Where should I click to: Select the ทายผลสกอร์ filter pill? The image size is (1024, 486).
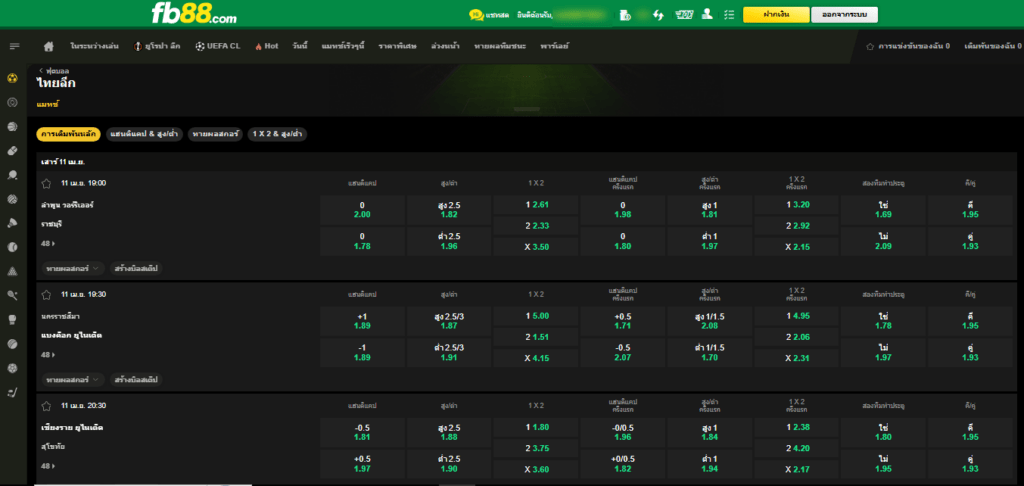click(x=215, y=134)
